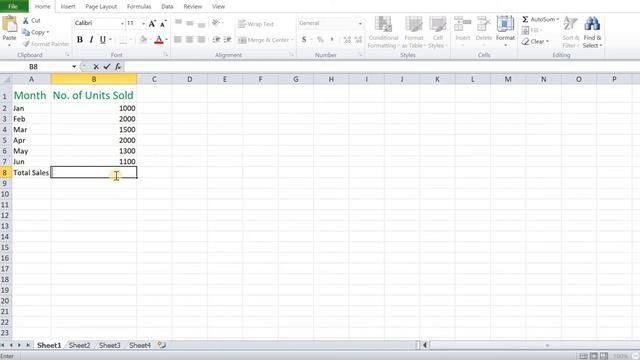Toggle bottom vertical alignment
Viewport: 640px width, 360px height.
(x=201, y=24)
